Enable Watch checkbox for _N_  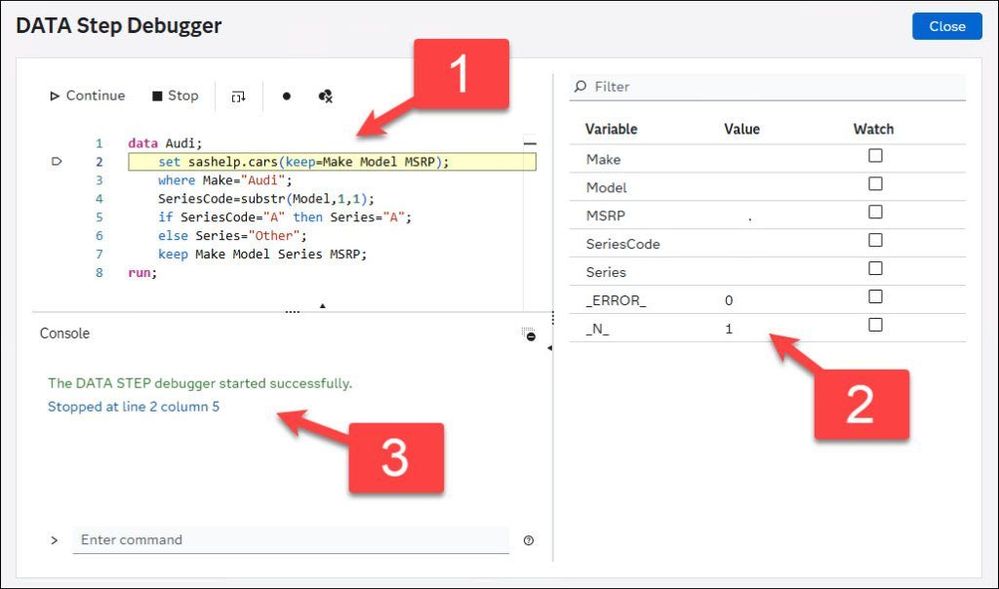click(x=875, y=324)
